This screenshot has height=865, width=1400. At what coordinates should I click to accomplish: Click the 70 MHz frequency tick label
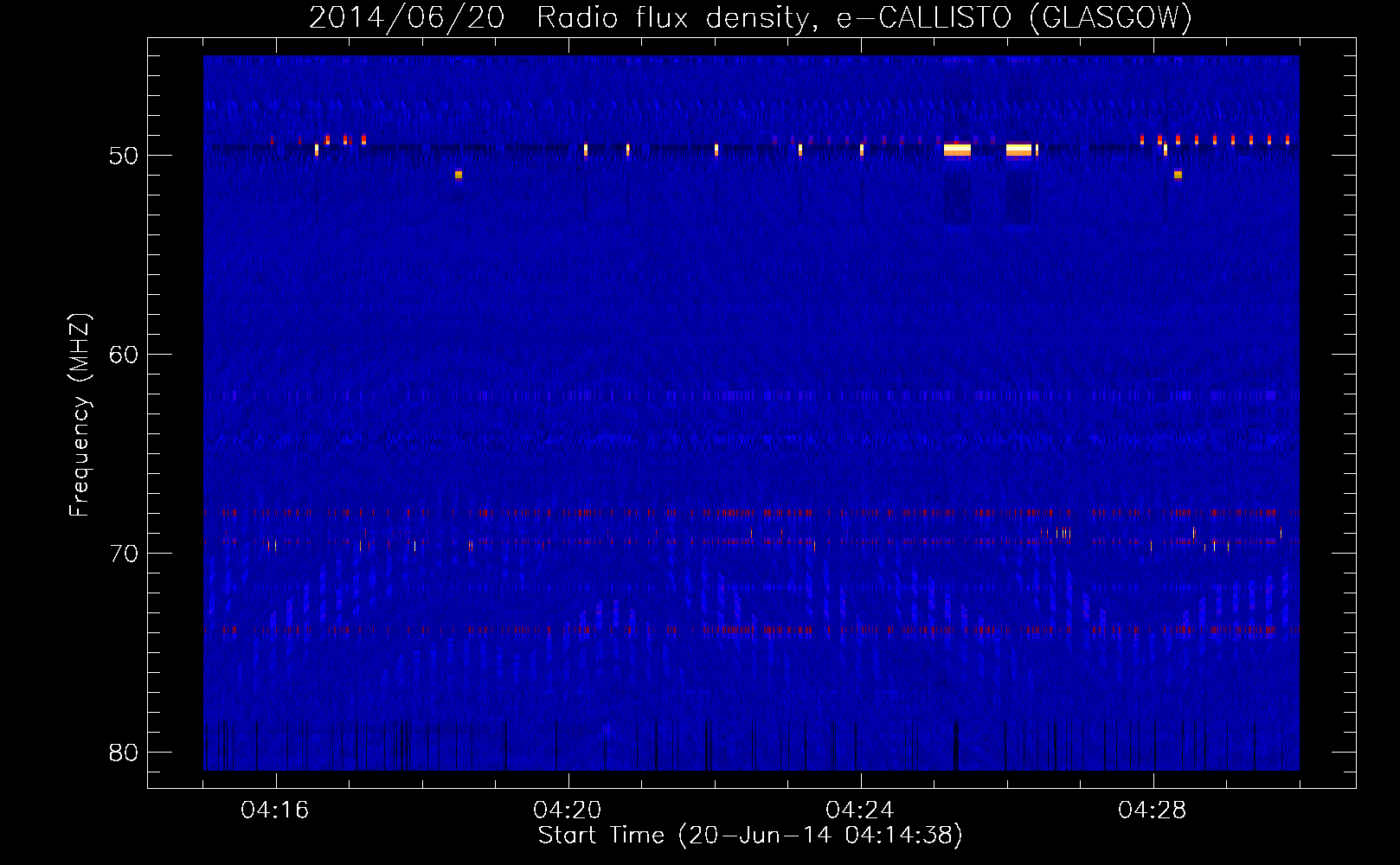click(124, 554)
